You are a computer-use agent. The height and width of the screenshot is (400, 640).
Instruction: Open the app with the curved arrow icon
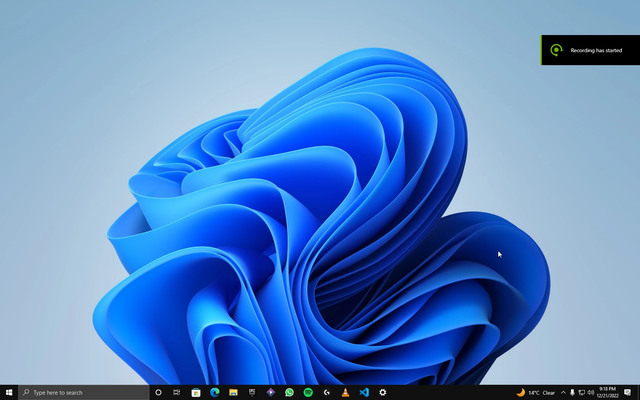point(327,392)
